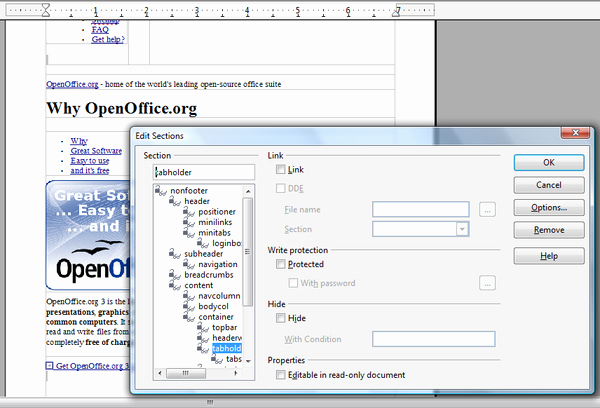Click the section list scroll-right arrow
The image size is (600, 408).
click(x=236, y=373)
